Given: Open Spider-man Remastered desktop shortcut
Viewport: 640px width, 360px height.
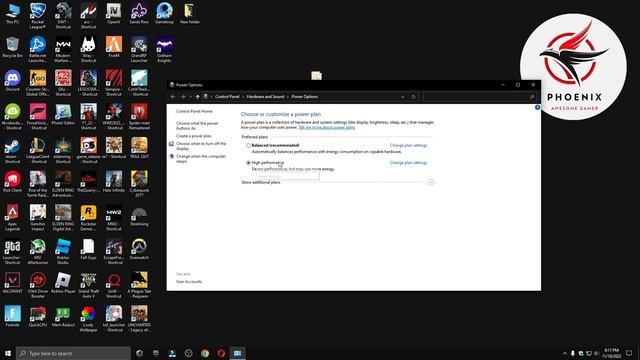Looking at the screenshot, I should [x=139, y=117].
